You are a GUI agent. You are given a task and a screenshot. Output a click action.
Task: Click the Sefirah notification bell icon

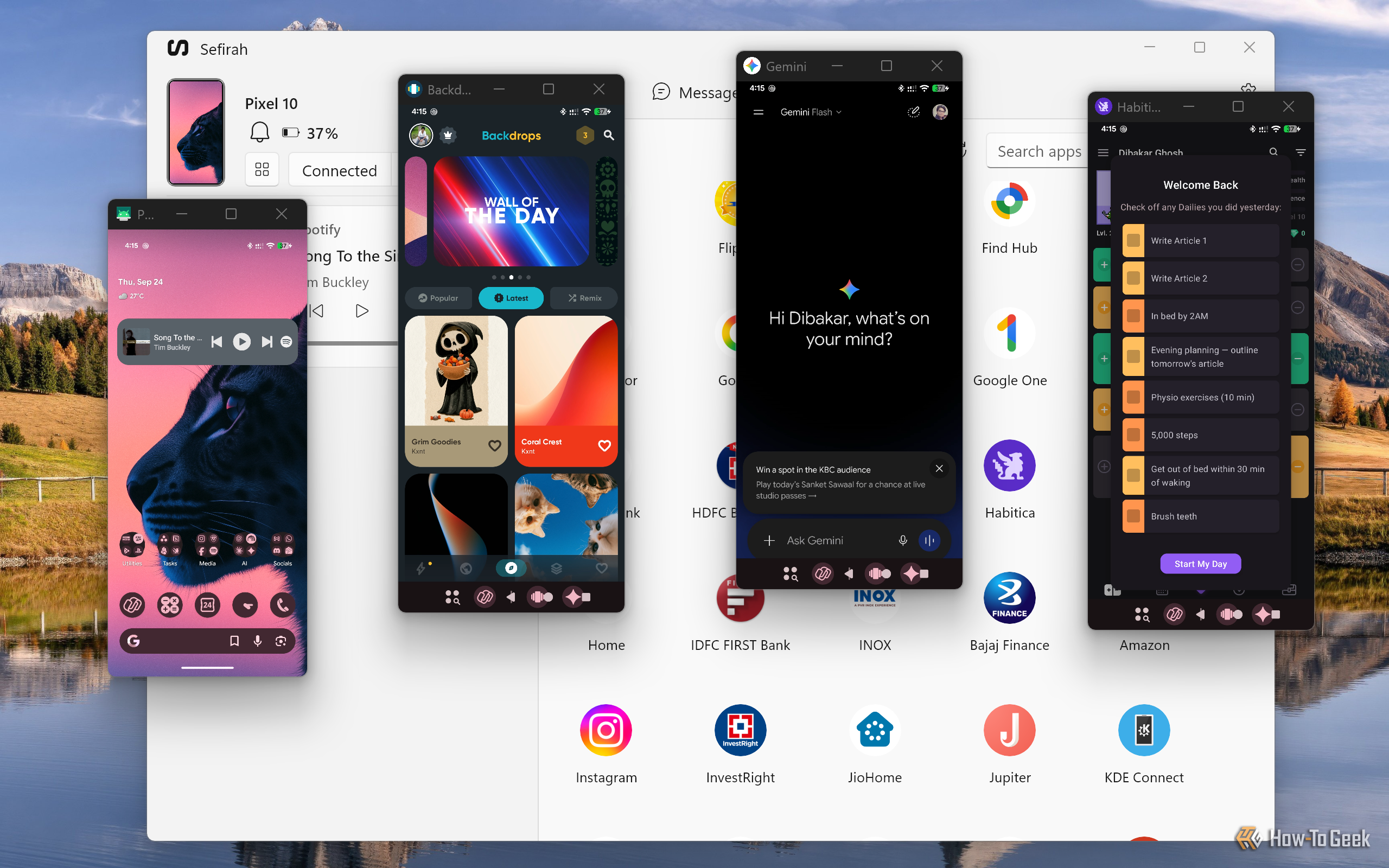[x=259, y=132]
